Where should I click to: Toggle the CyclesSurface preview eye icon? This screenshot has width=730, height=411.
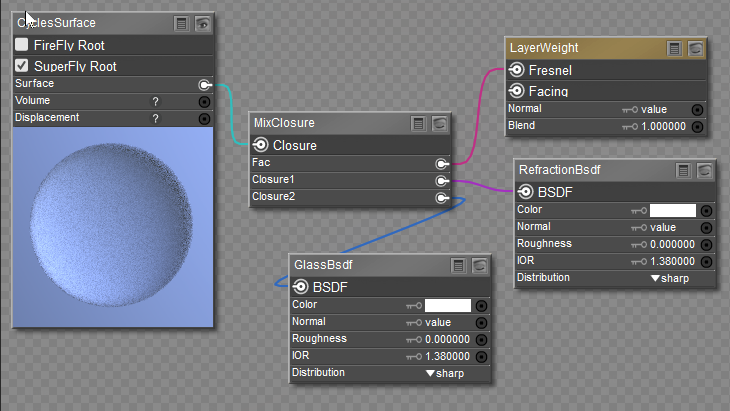203,23
